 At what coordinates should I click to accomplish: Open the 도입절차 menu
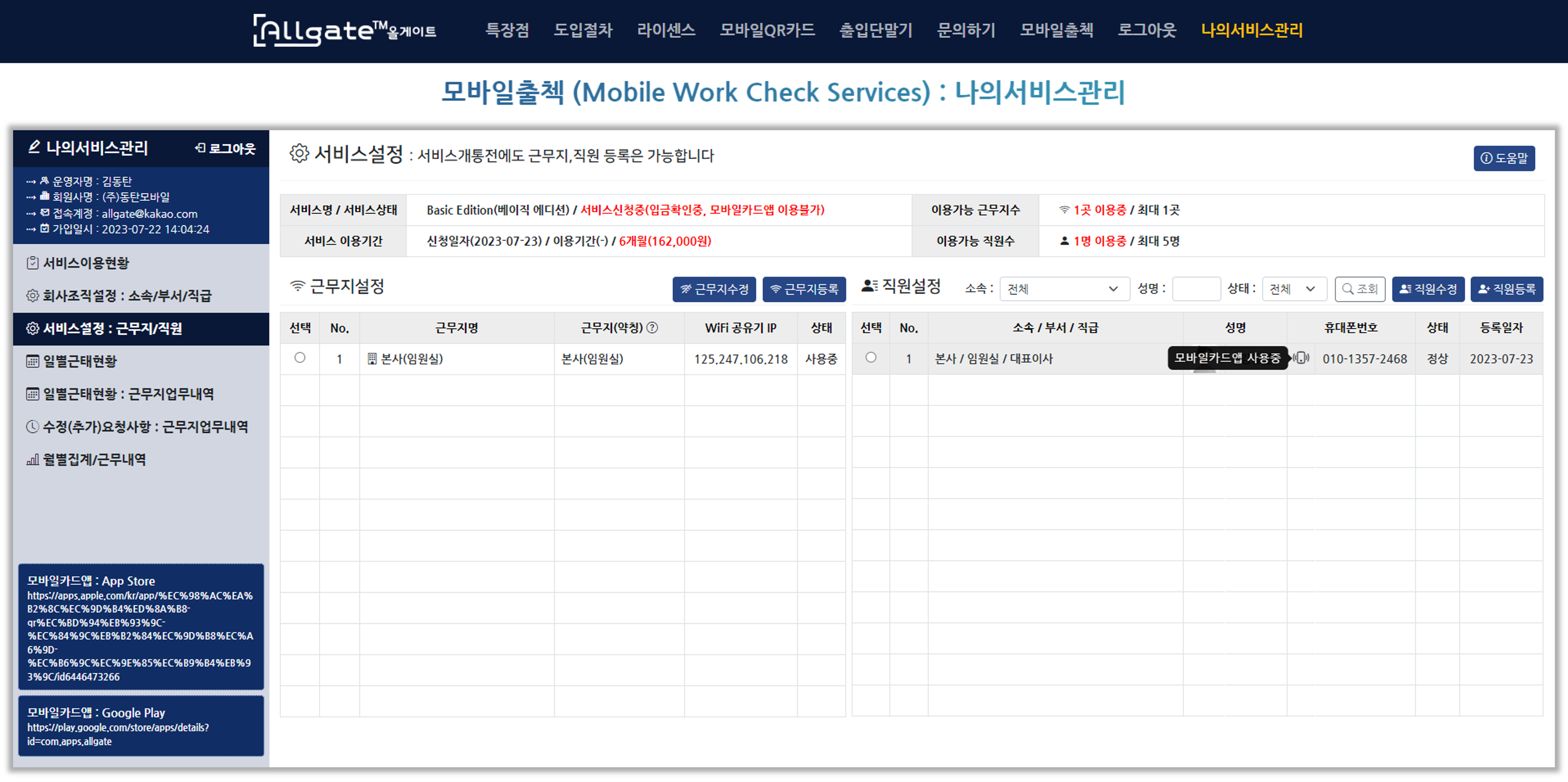(583, 30)
